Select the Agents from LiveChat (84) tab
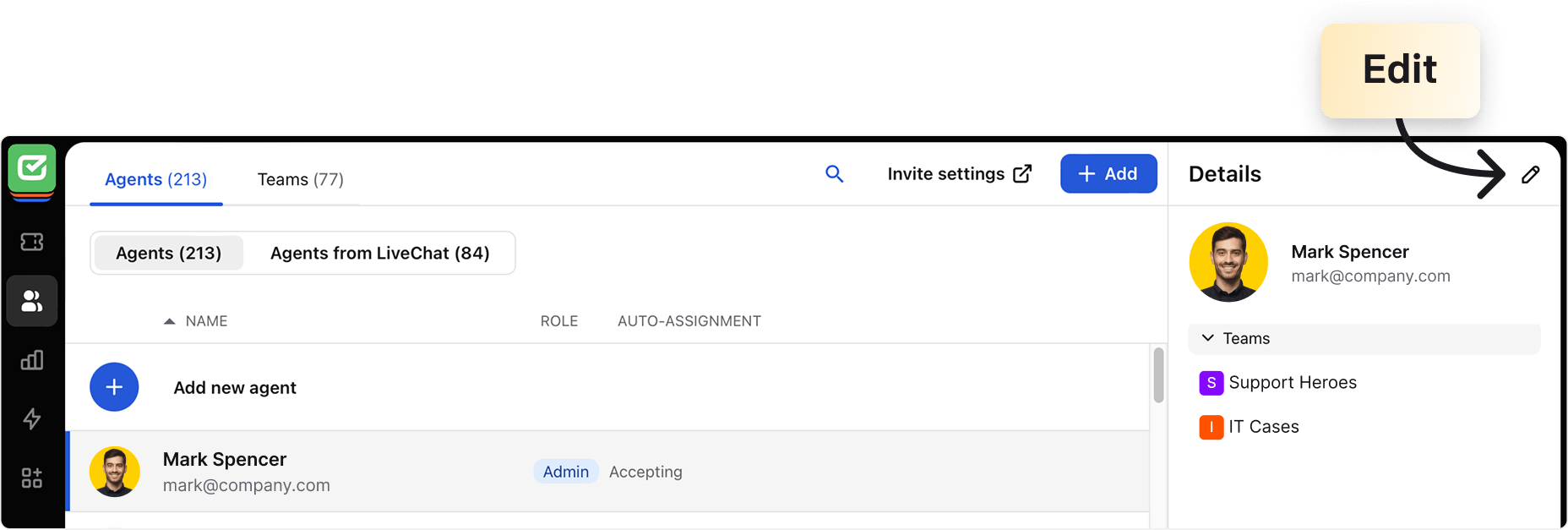 coord(379,253)
